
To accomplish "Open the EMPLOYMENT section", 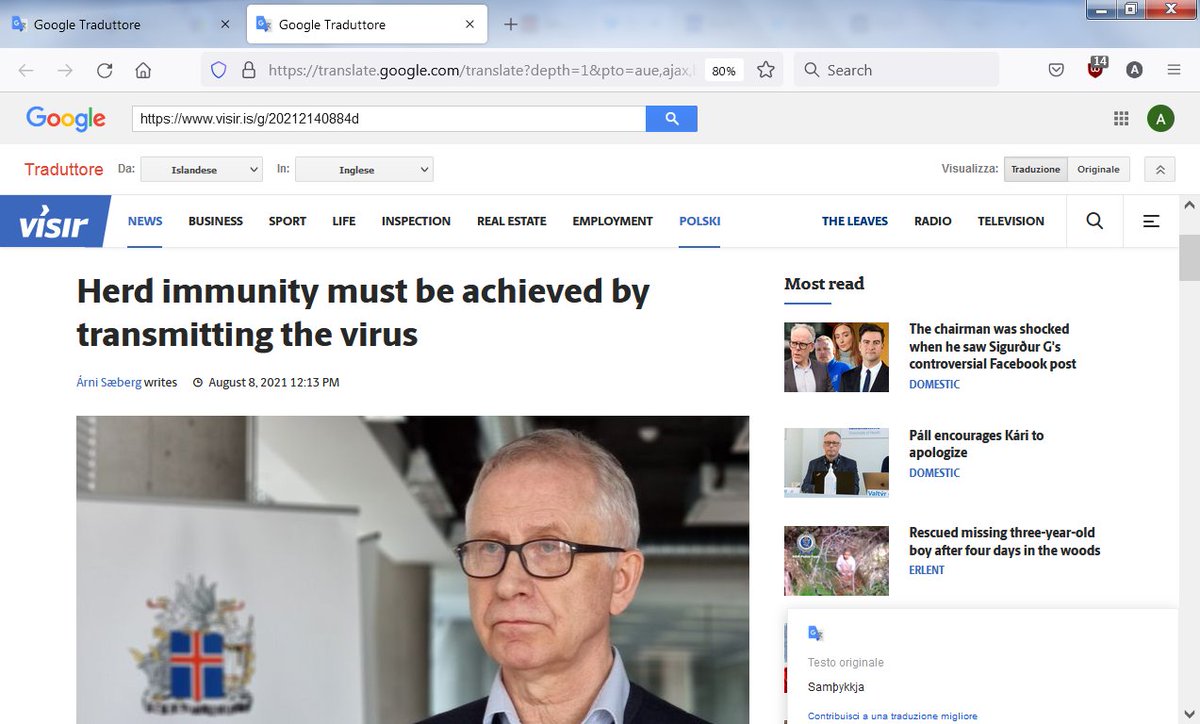I will click(613, 221).
